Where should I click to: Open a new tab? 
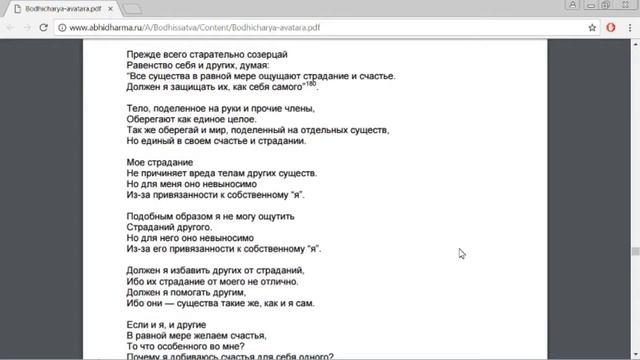coord(133,9)
